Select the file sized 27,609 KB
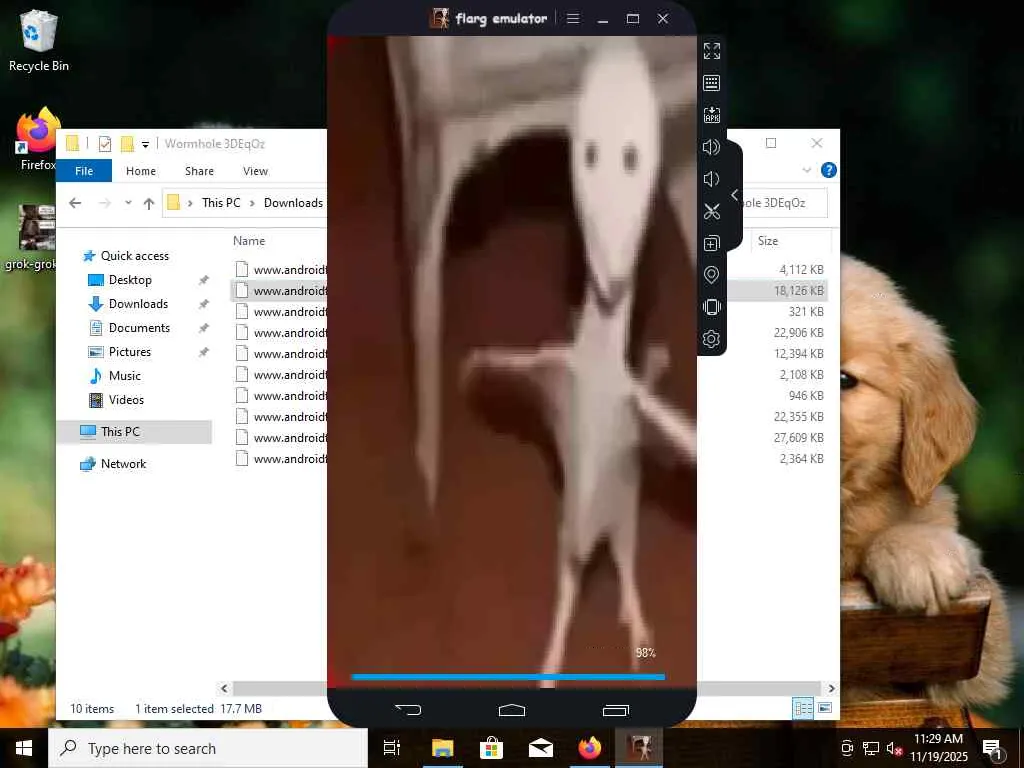The height and width of the screenshot is (768, 1024). [529, 438]
